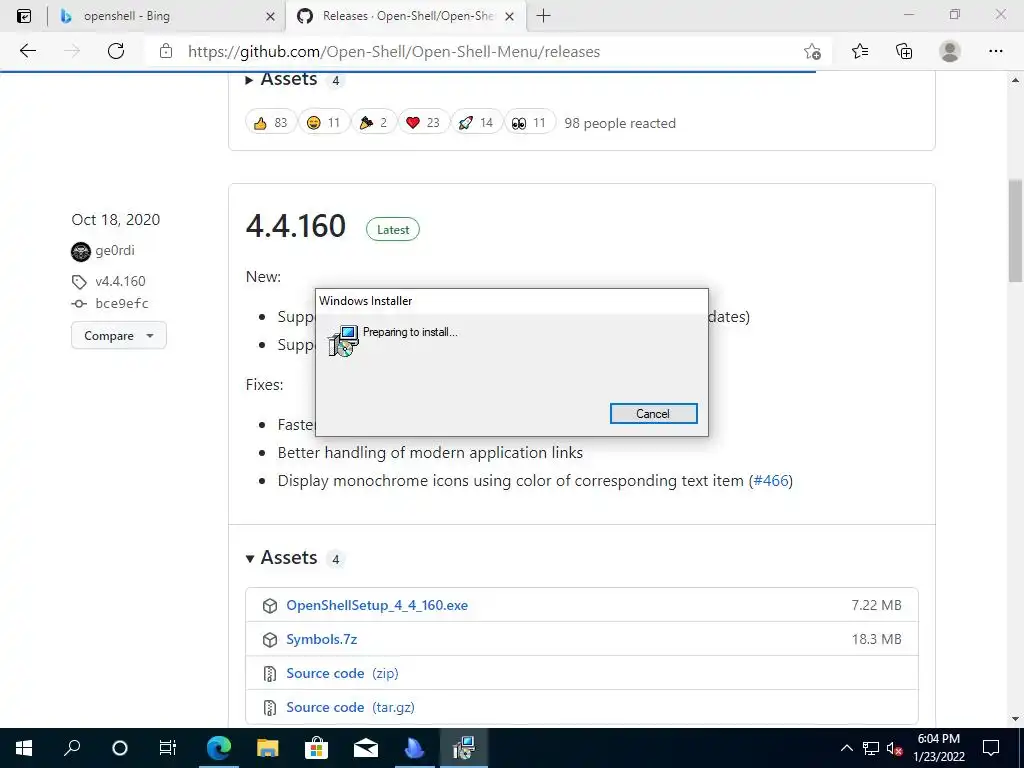Click the scrollbar down arrow
This screenshot has height=768, width=1024.
point(1015,719)
